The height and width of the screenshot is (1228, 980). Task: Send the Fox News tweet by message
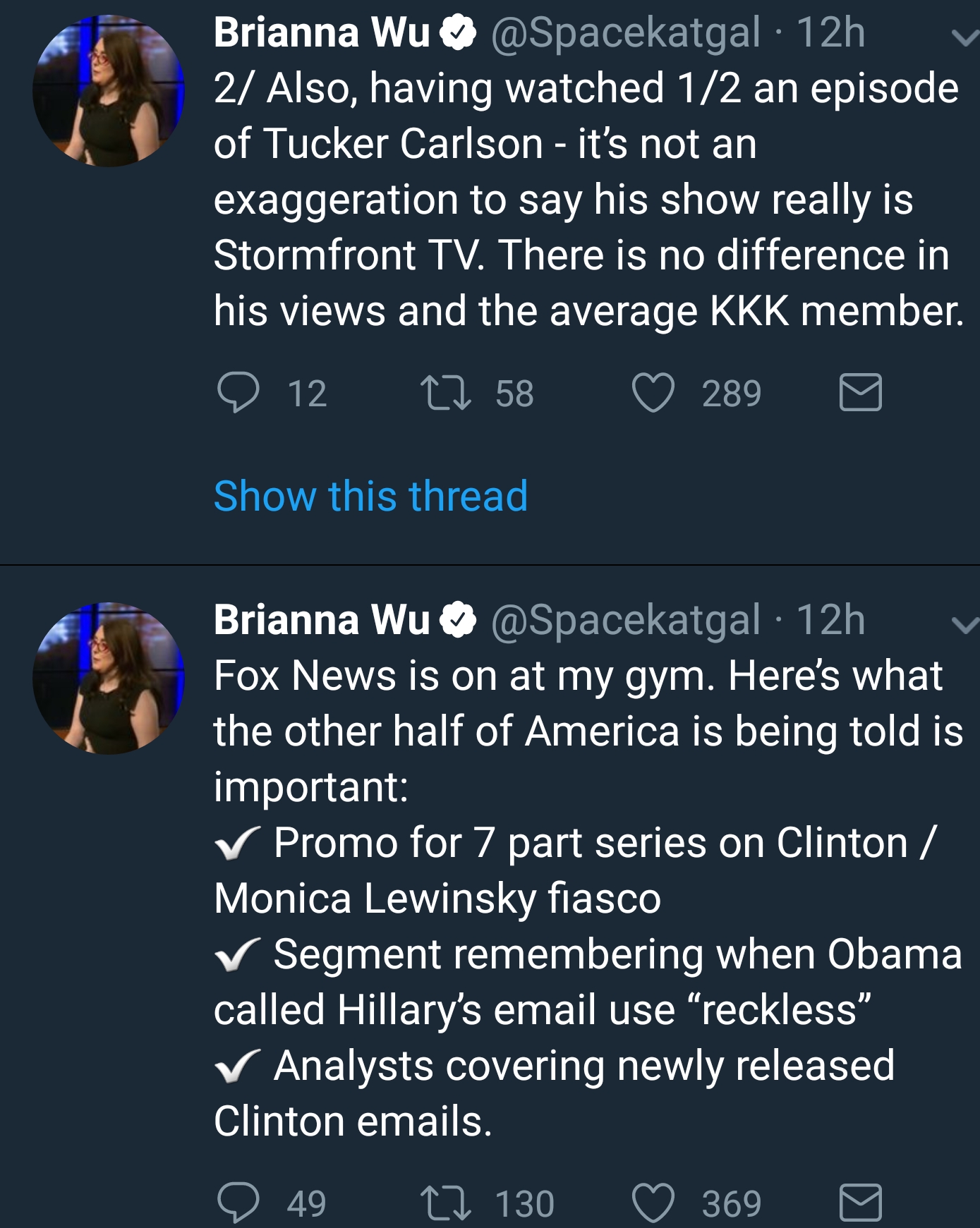[861, 1203]
